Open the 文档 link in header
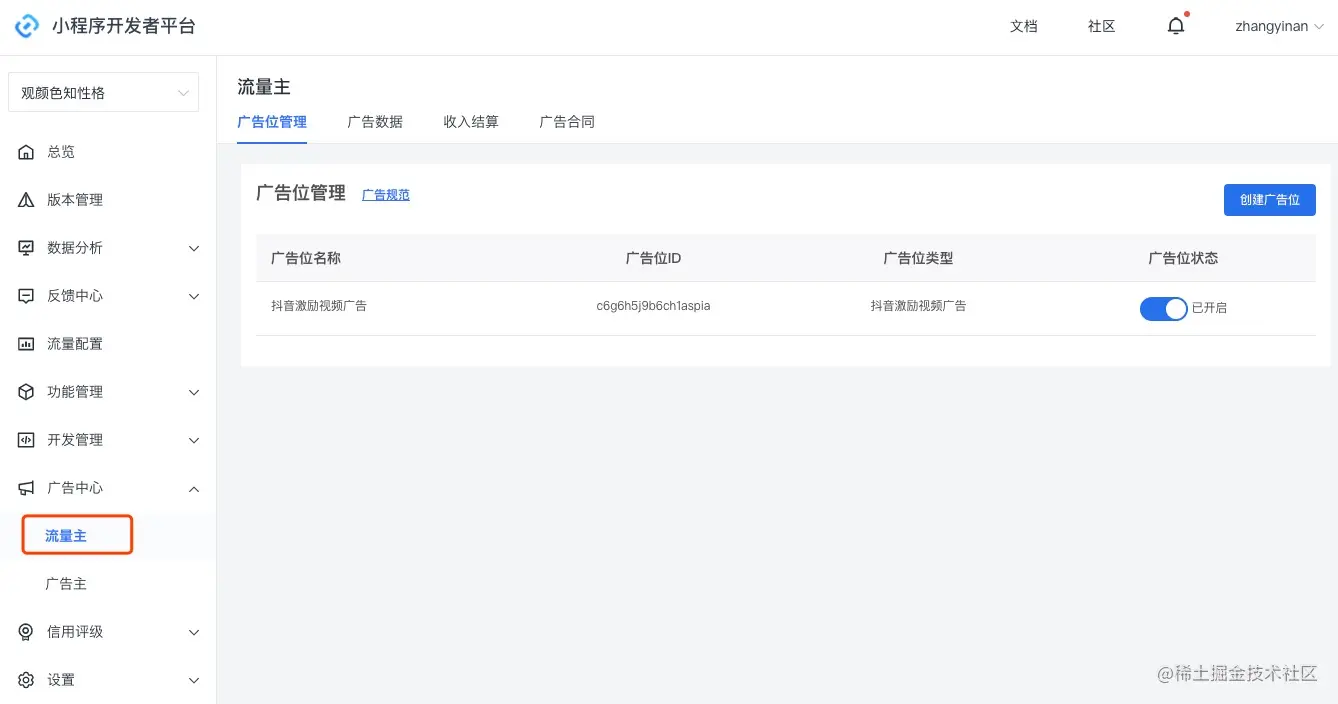The height and width of the screenshot is (704, 1338). click(x=1024, y=27)
